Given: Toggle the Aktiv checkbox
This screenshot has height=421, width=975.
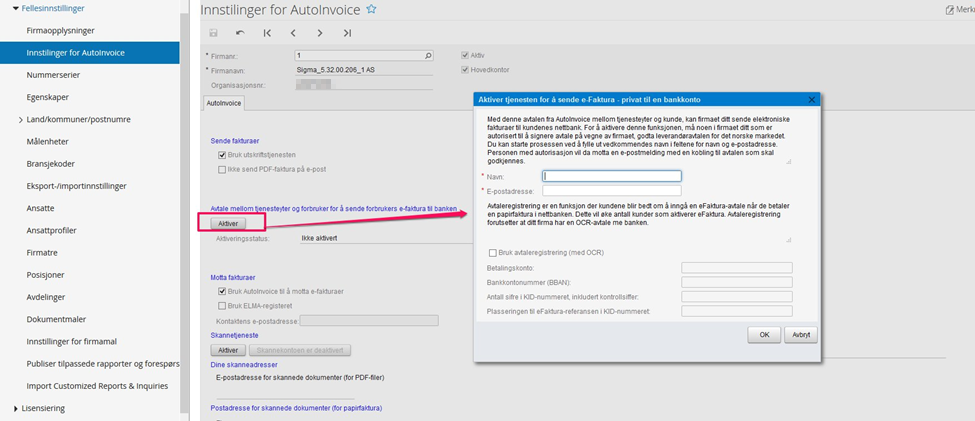Looking at the screenshot, I should [x=464, y=55].
